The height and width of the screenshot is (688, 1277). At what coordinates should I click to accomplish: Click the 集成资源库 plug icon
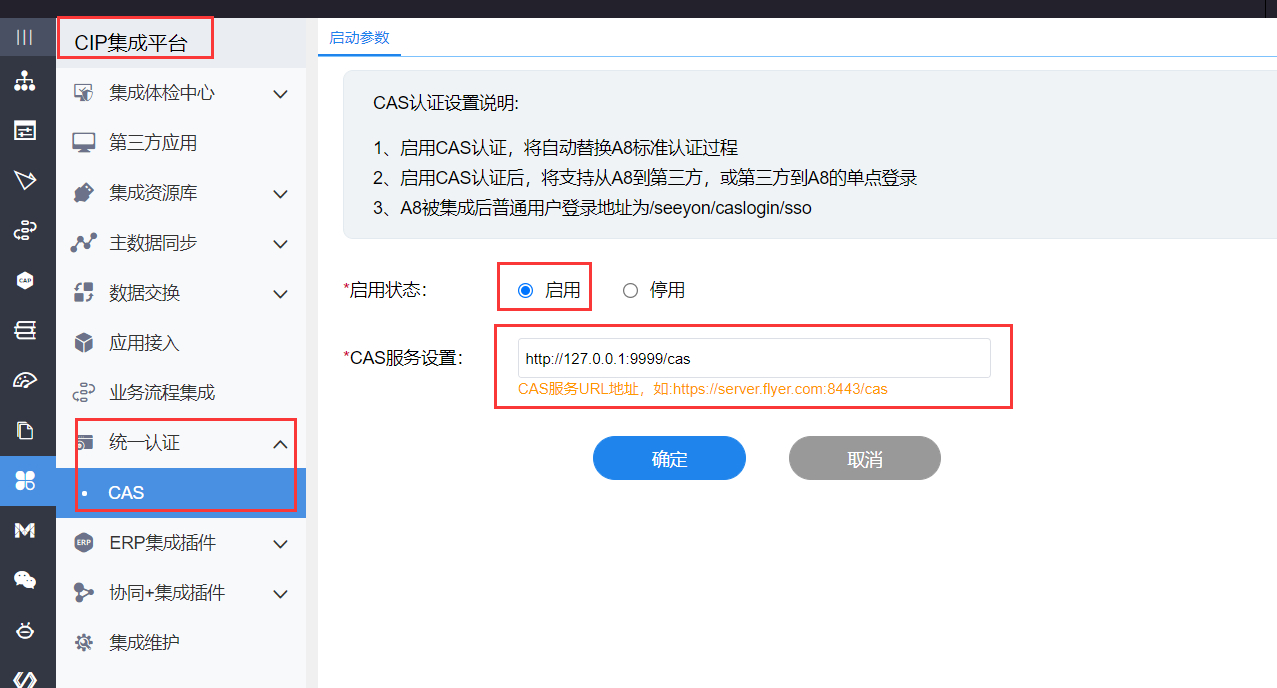click(84, 193)
